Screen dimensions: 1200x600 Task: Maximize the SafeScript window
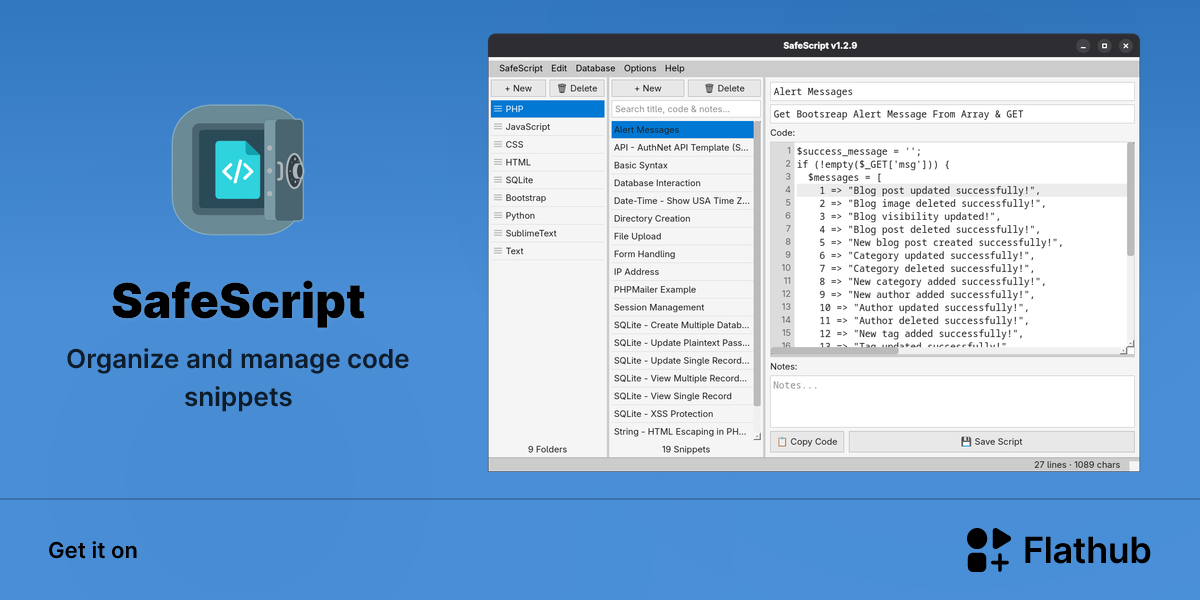pos(1104,46)
